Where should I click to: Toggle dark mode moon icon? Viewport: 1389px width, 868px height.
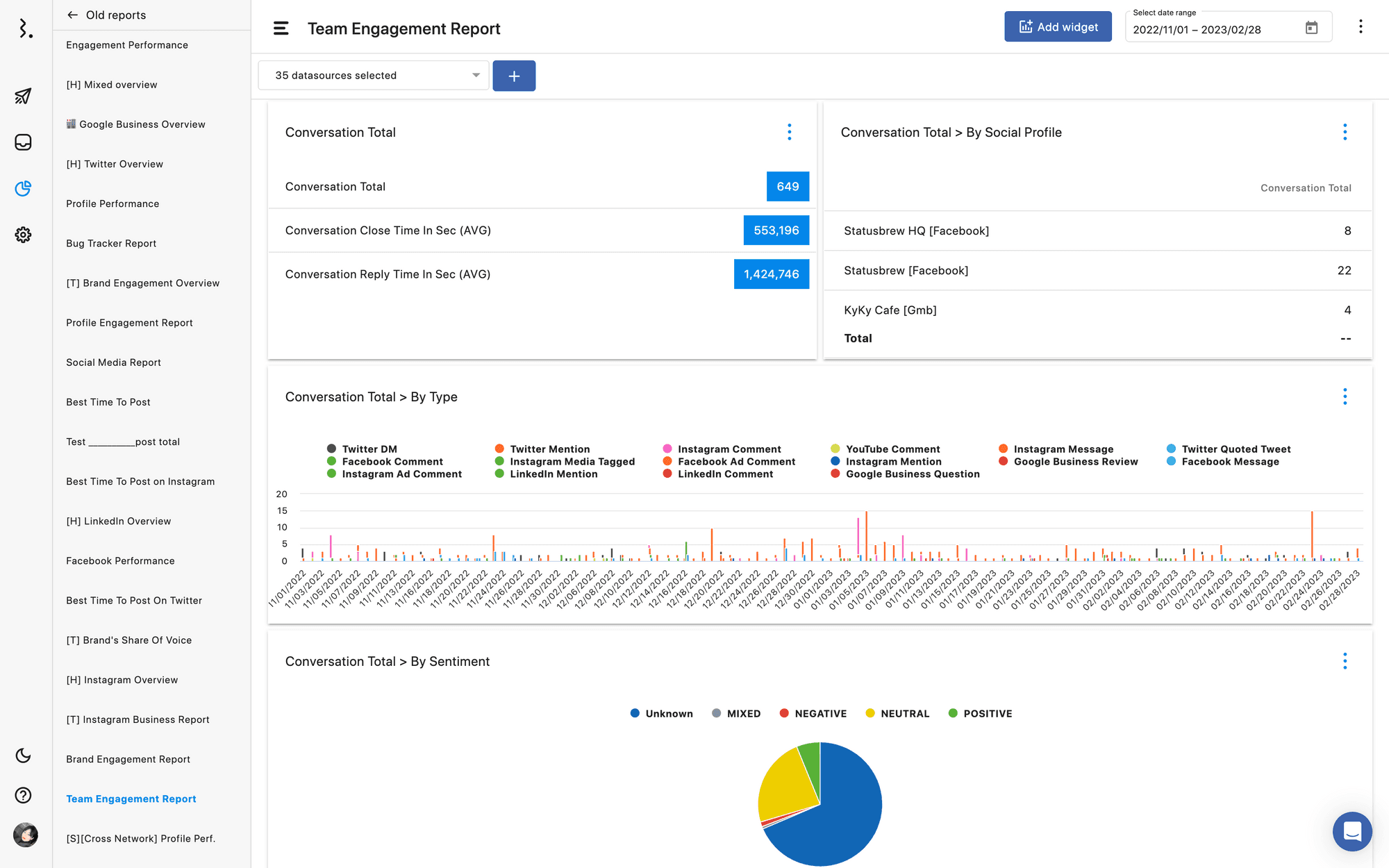pos(23,756)
